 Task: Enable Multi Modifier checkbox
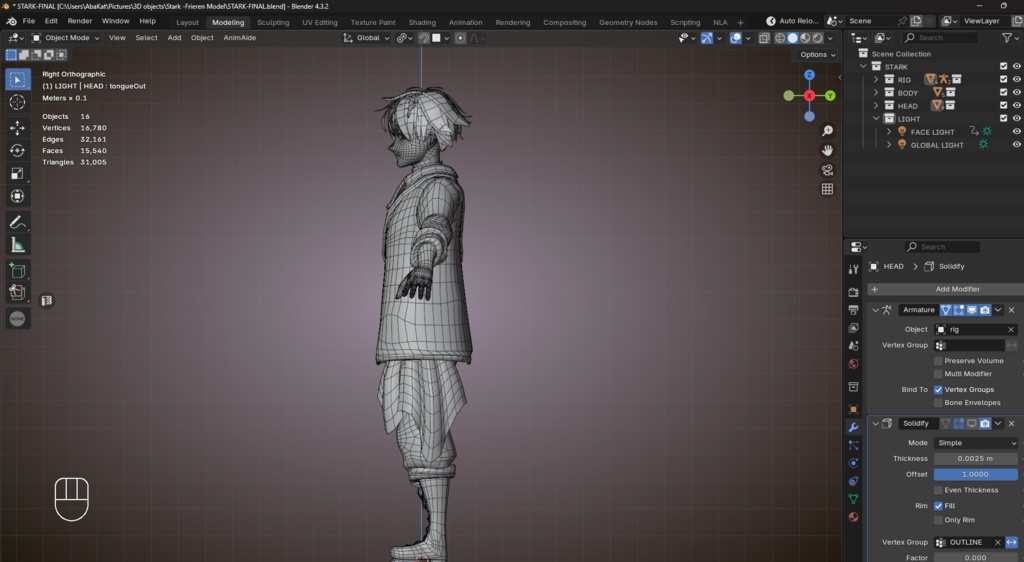click(x=938, y=373)
